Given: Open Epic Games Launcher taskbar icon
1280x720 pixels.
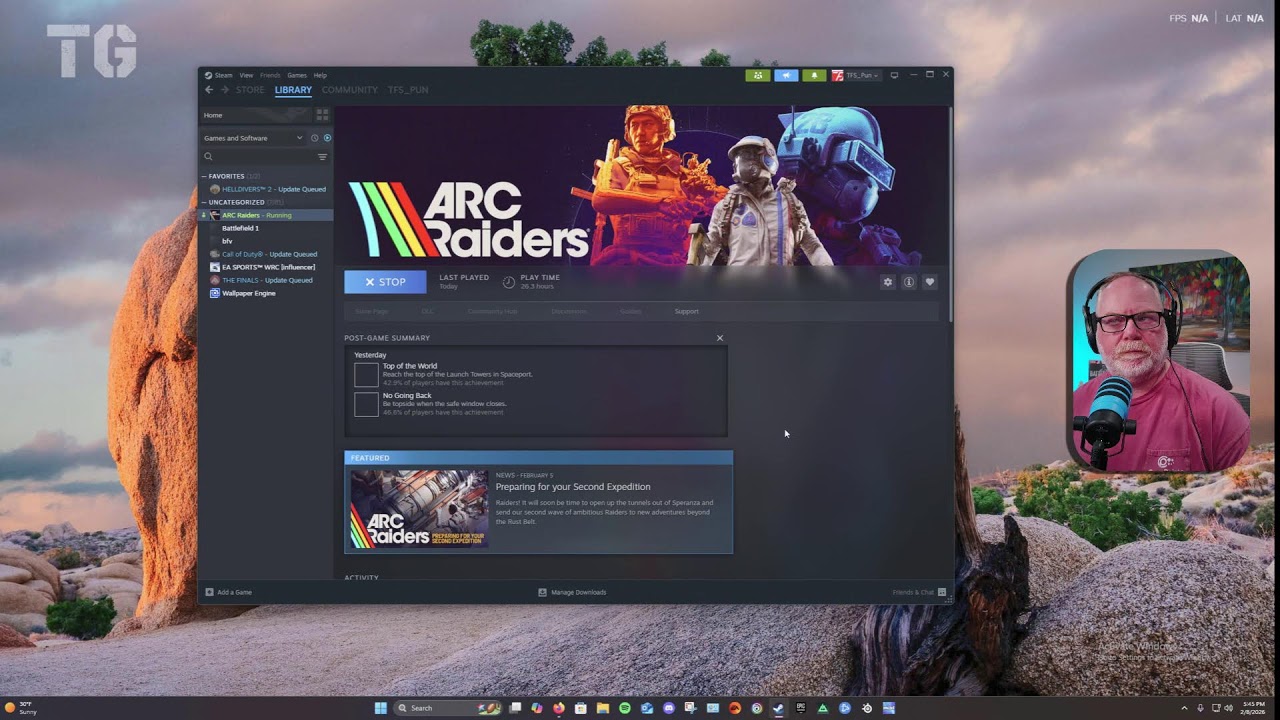Looking at the screenshot, I should (x=801, y=708).
